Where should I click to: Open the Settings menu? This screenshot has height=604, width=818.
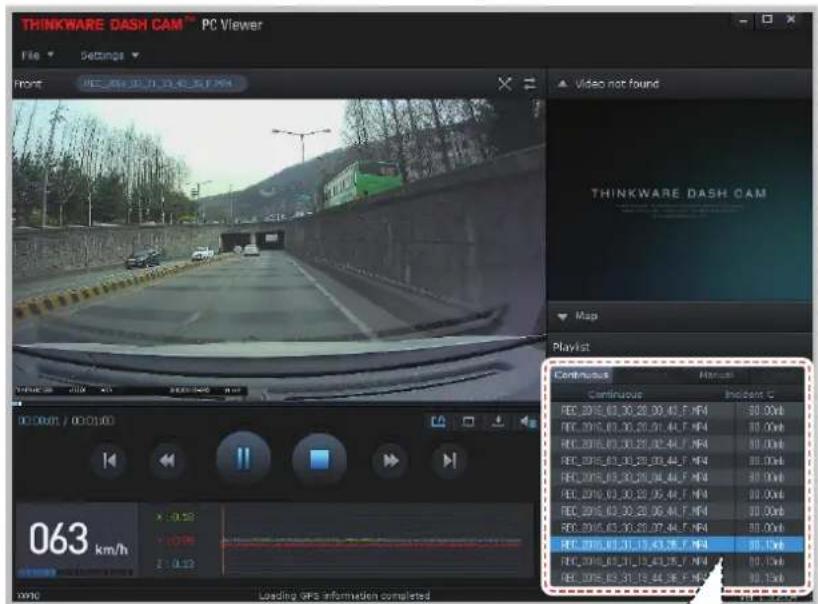[x=110, y=55]
